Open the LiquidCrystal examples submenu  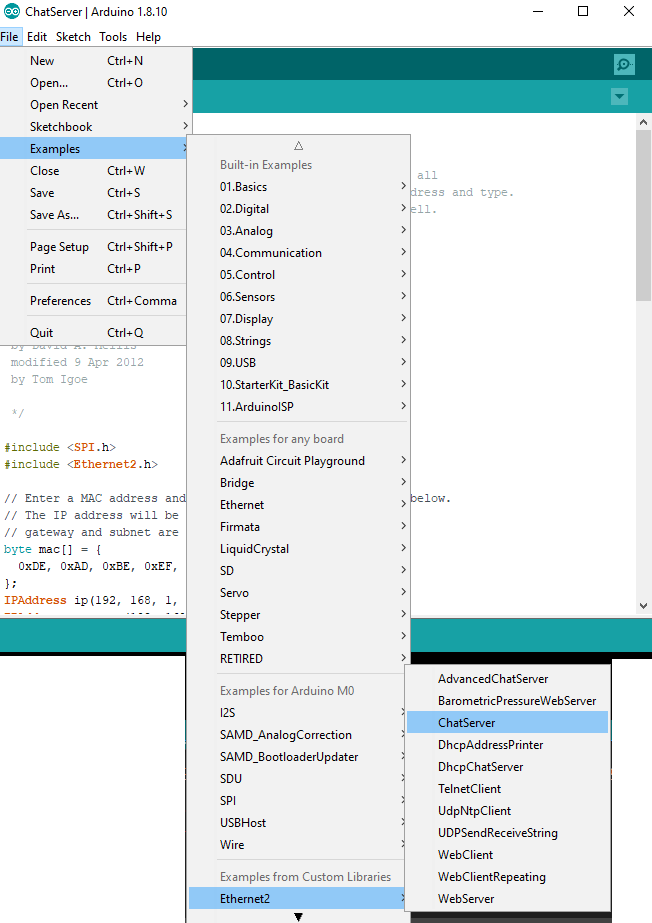pos(298,549)
